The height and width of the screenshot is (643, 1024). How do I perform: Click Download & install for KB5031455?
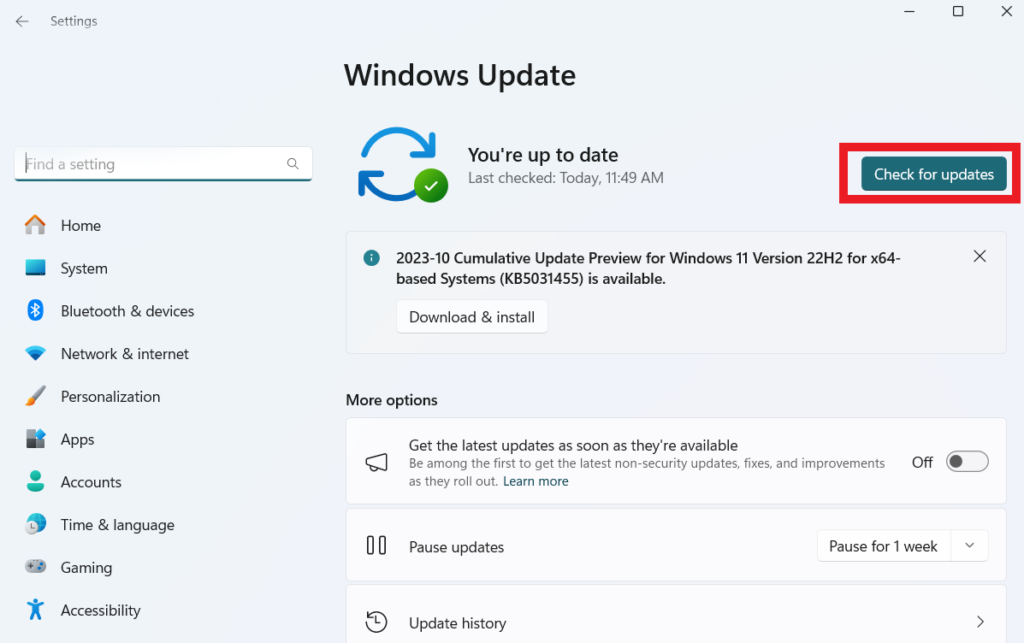pyautogui.click(x=471, y=316)
